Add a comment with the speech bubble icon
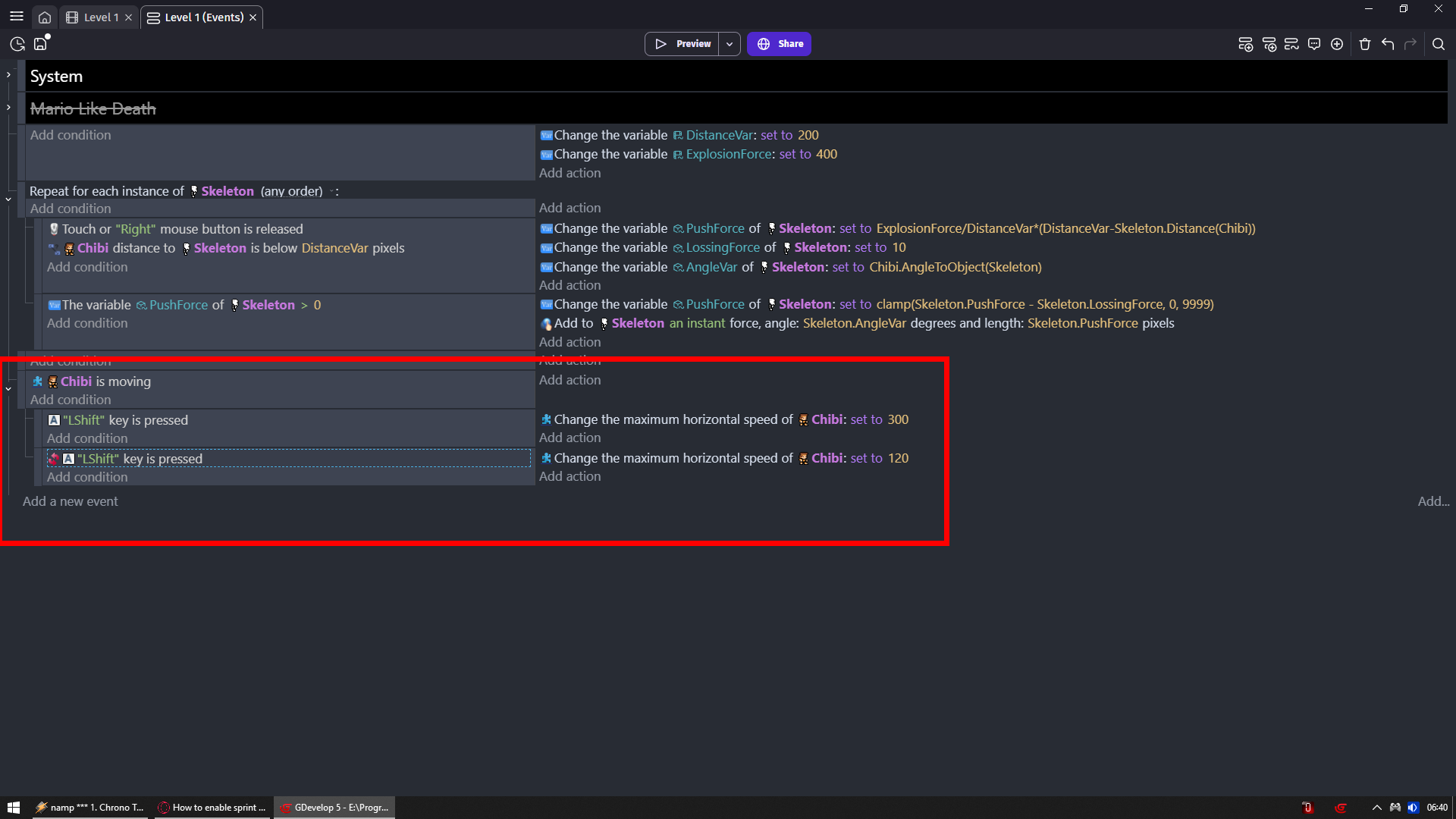 [x=1314, y=44]
